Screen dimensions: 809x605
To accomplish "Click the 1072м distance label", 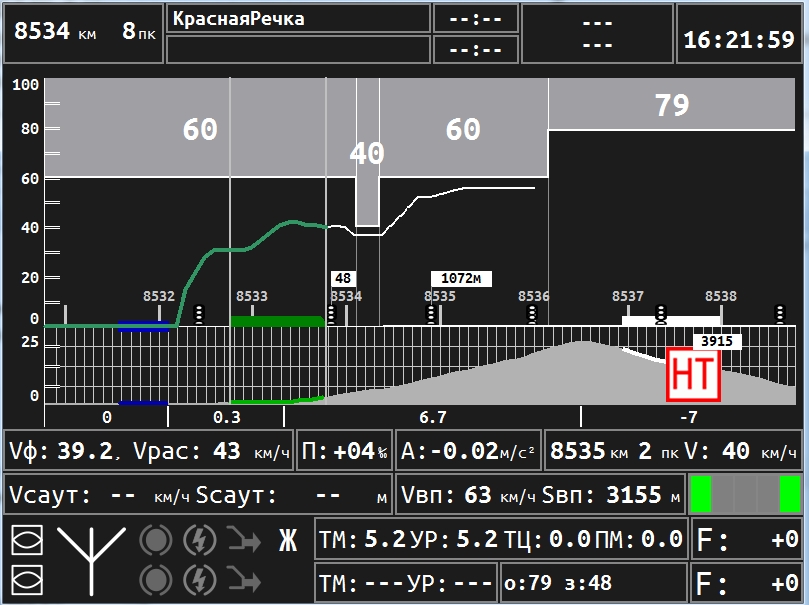I will (x=461, y=279).
